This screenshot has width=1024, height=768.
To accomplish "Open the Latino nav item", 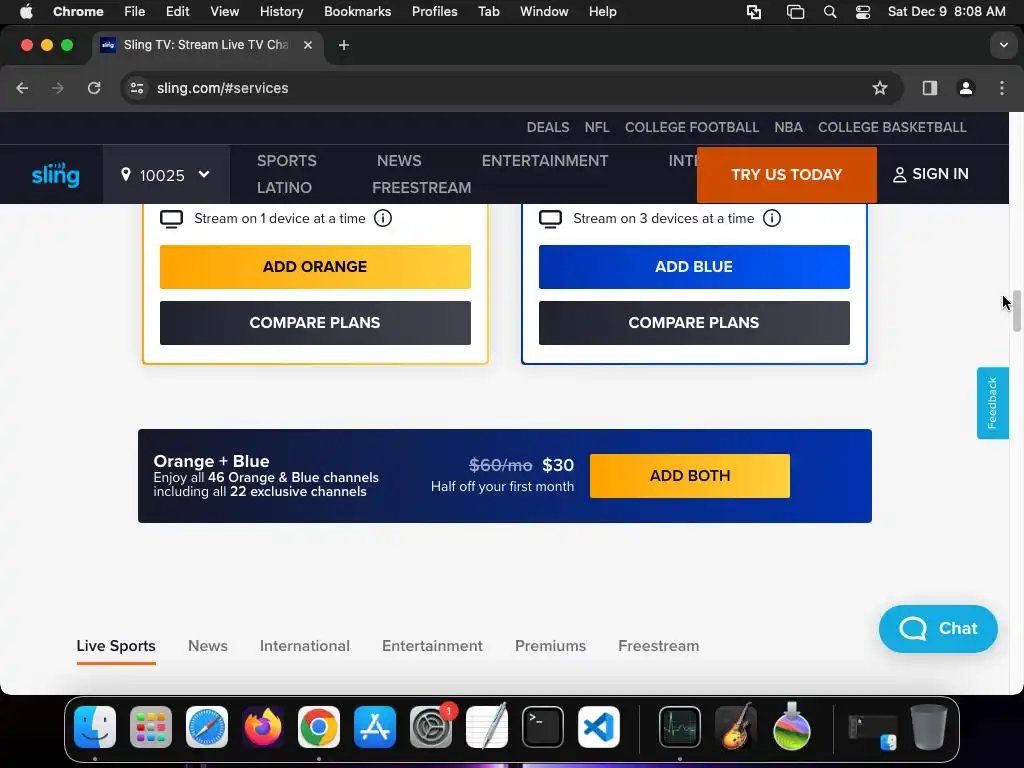I will click(284, 188).
